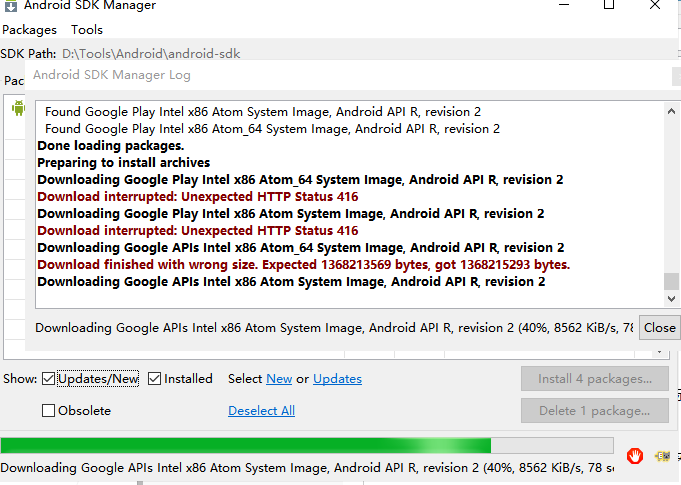Click the log scrollbar up arrow
The height and width of the screenshot is (485, 681).
pyautogui.click(x=671, y=112)
